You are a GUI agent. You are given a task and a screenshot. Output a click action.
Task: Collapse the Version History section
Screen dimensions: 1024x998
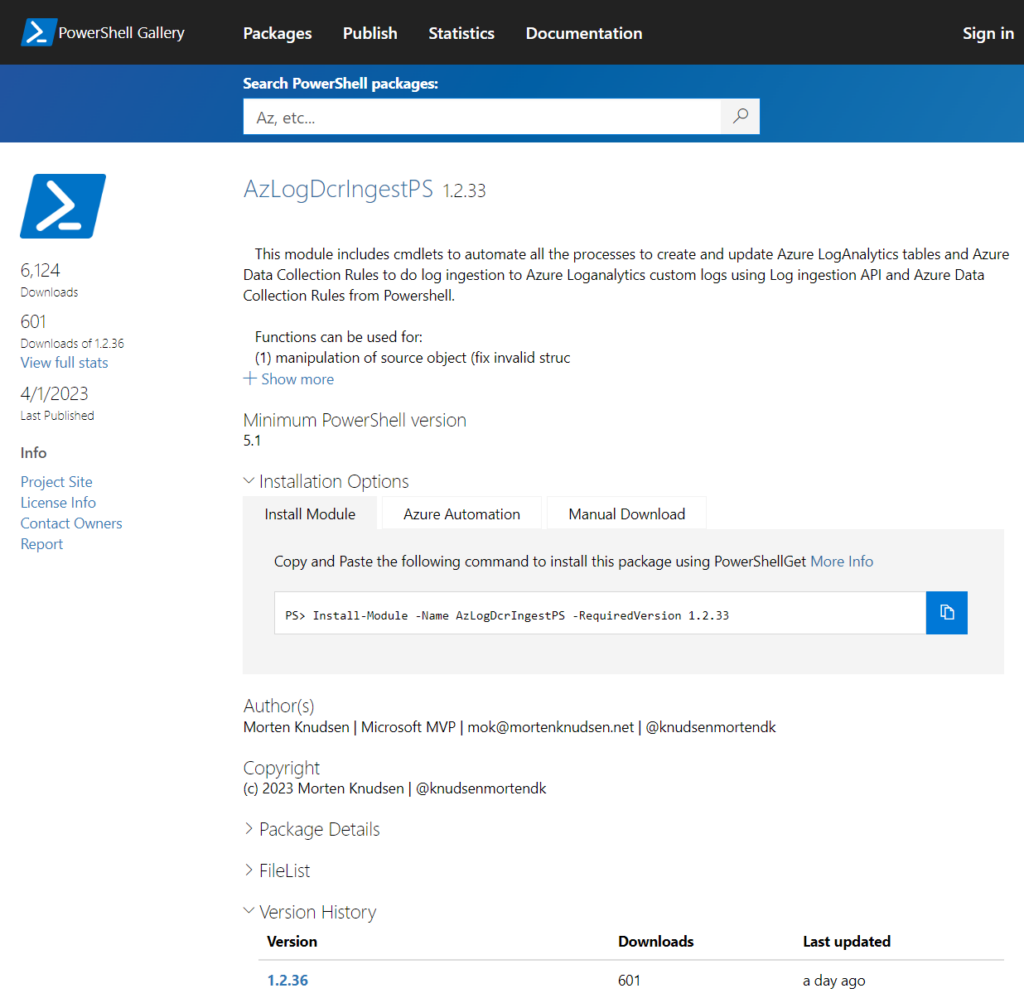(310, 912)
